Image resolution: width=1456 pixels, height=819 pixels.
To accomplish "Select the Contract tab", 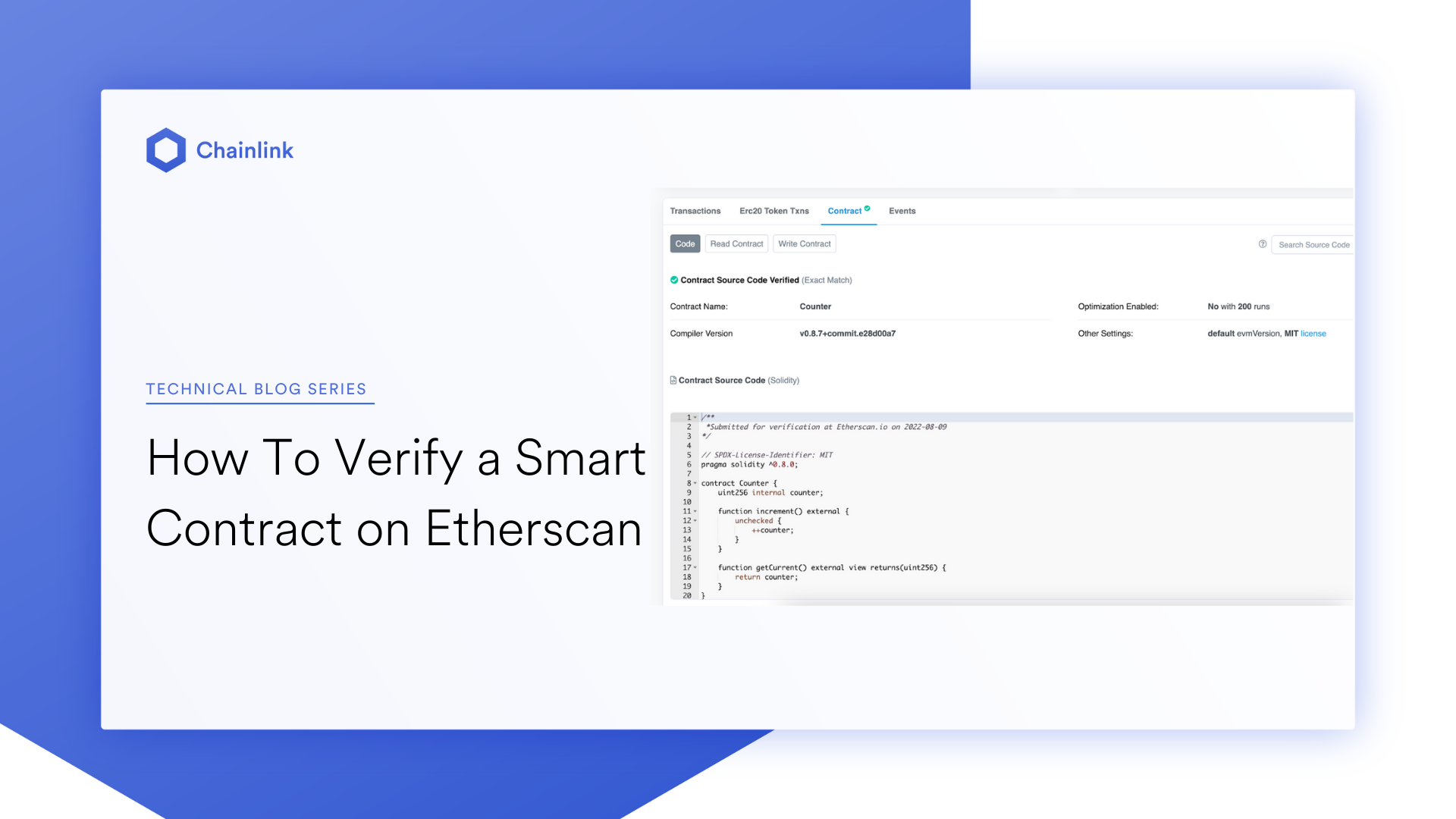I will 844,211.
